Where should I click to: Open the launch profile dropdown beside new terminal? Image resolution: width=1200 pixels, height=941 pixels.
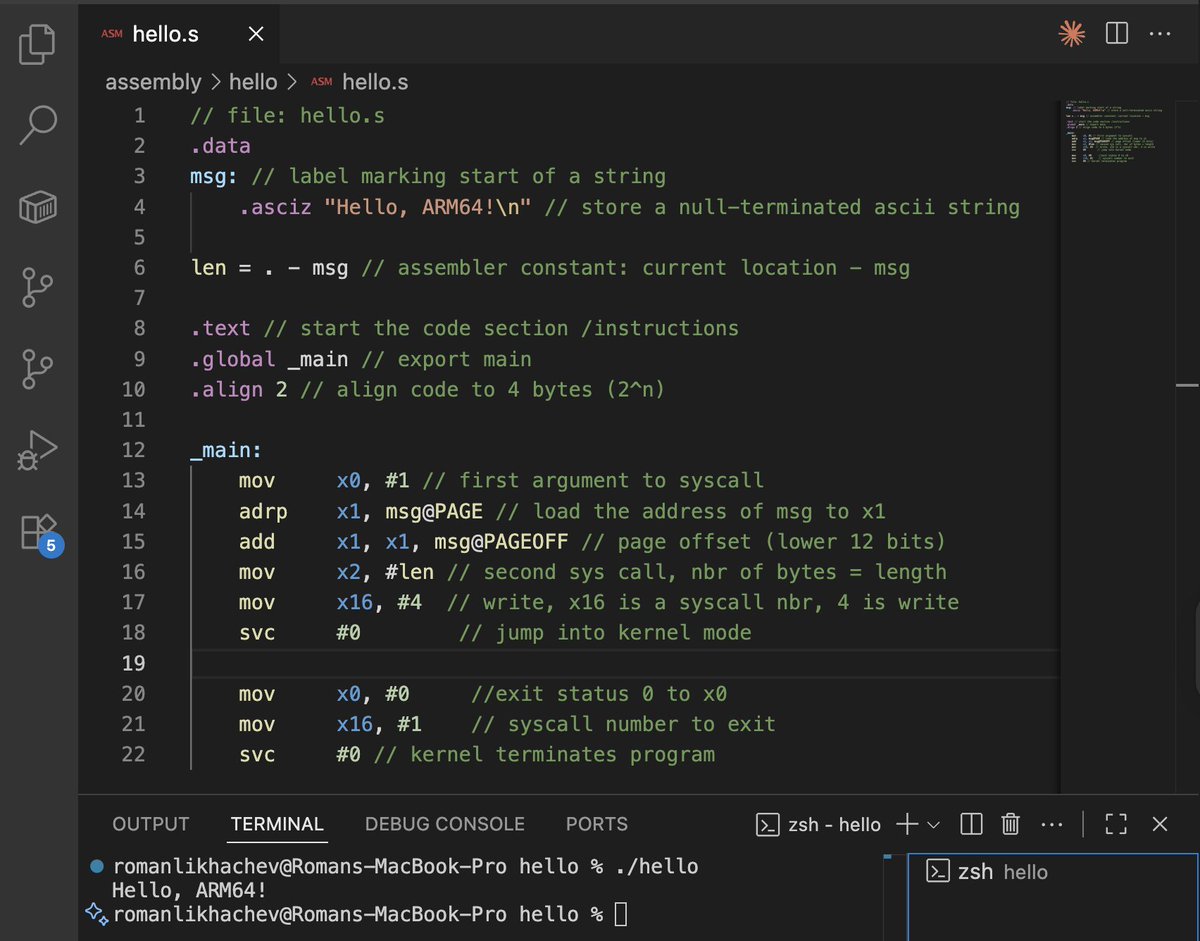934,825
